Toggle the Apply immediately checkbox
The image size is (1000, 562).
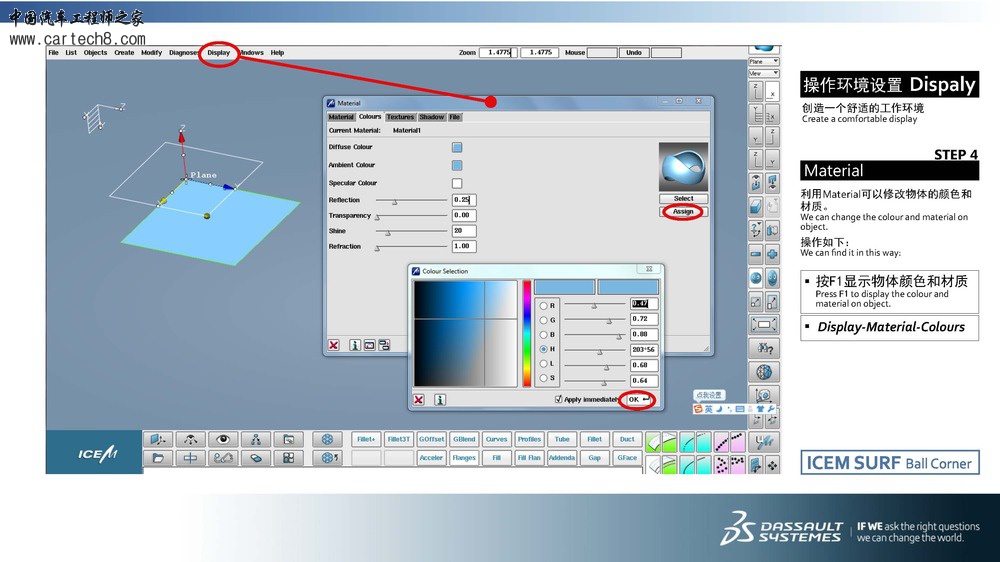[559, 399]
